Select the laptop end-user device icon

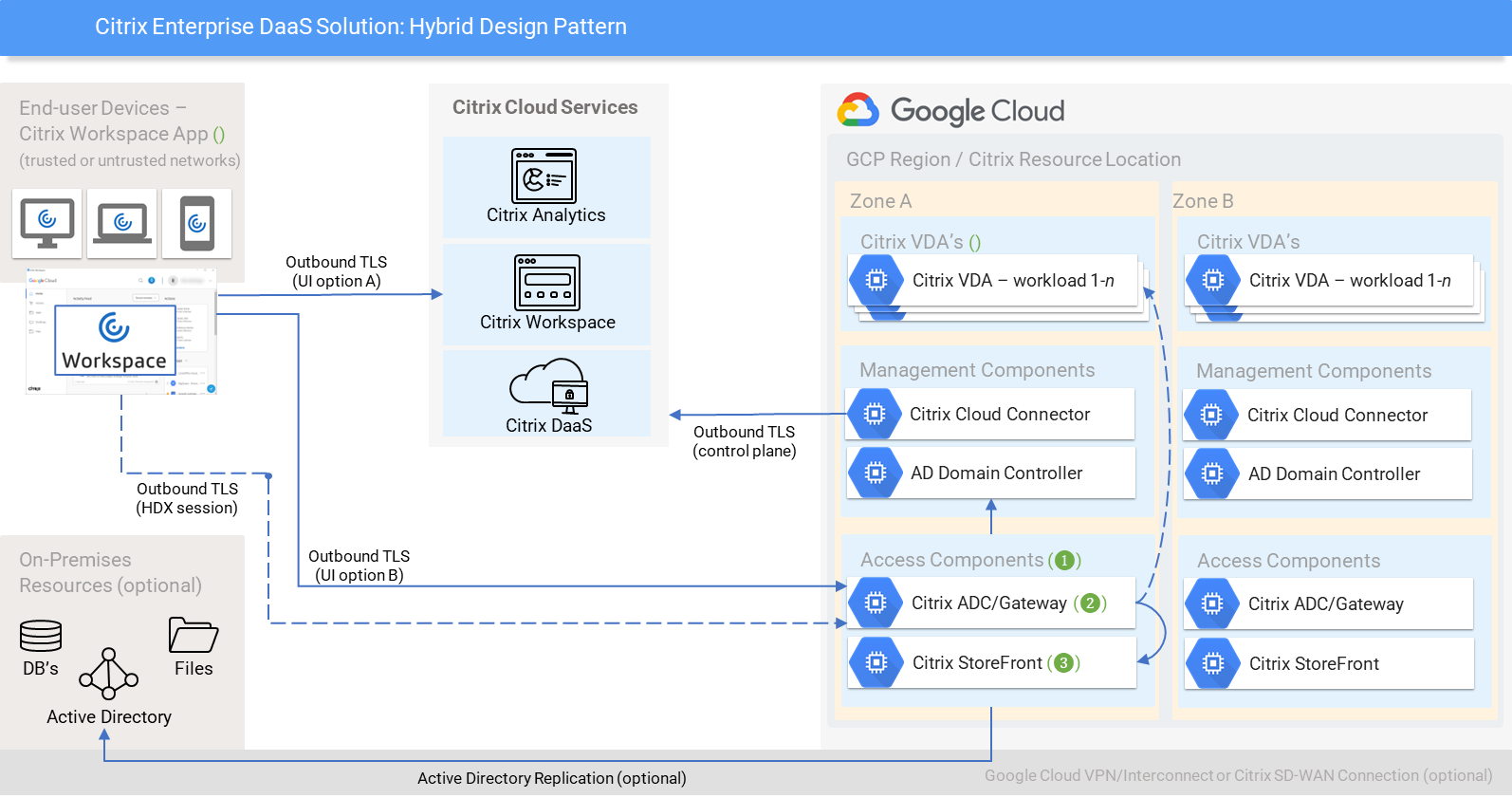(121, 223)
